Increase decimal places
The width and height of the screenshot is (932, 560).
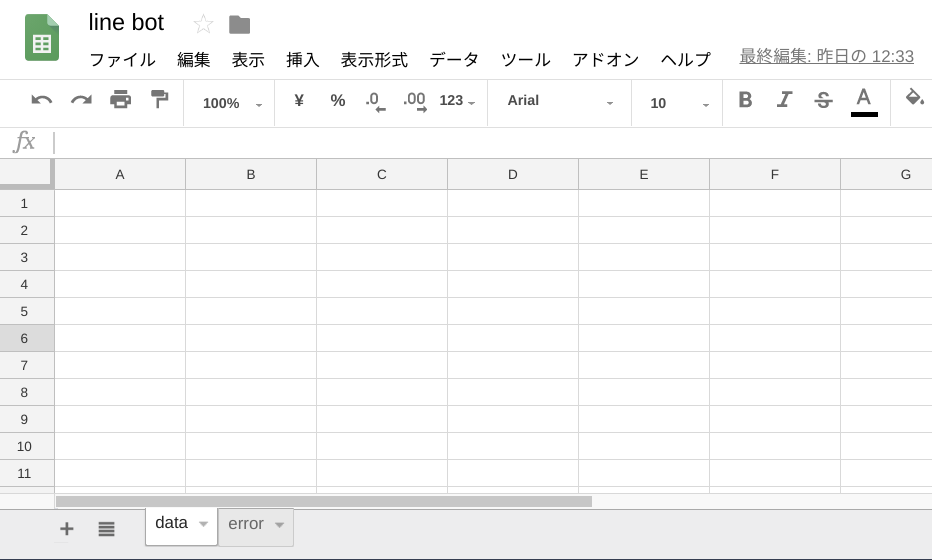coord(414,101)
